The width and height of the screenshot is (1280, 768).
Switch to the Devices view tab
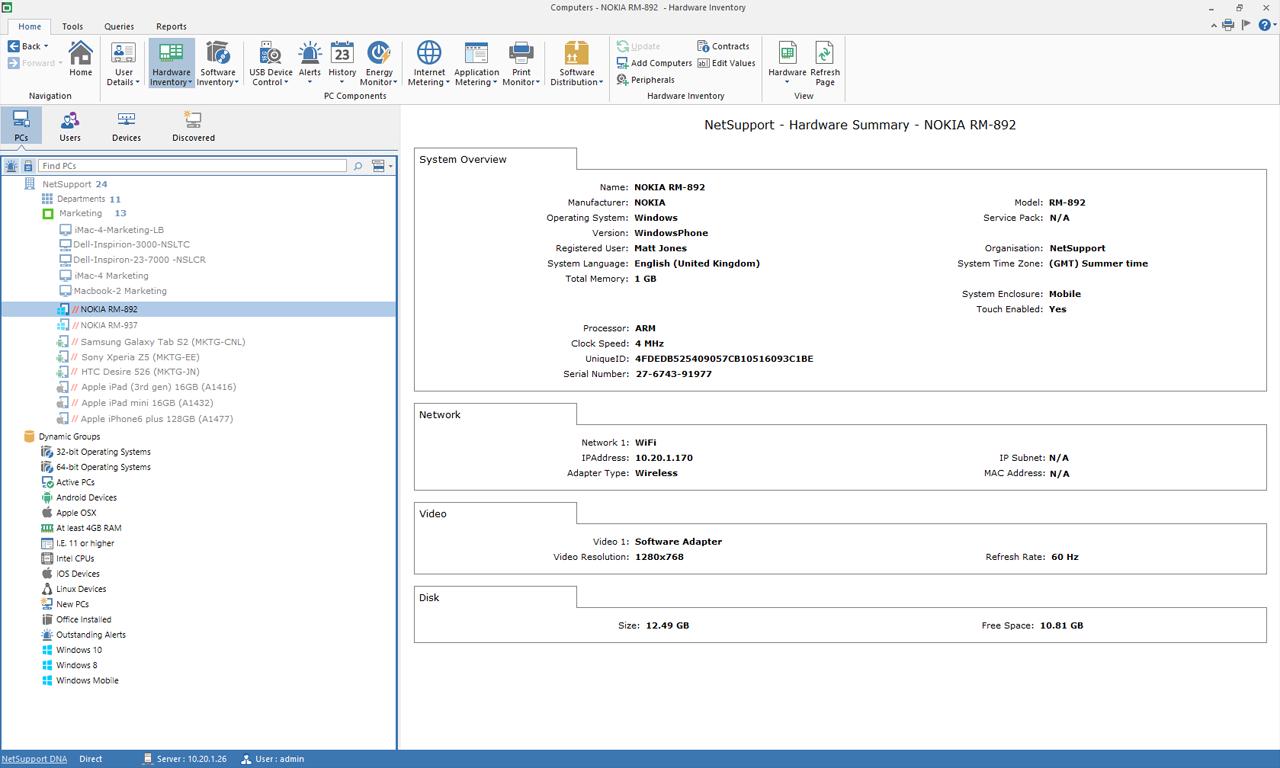126,126
